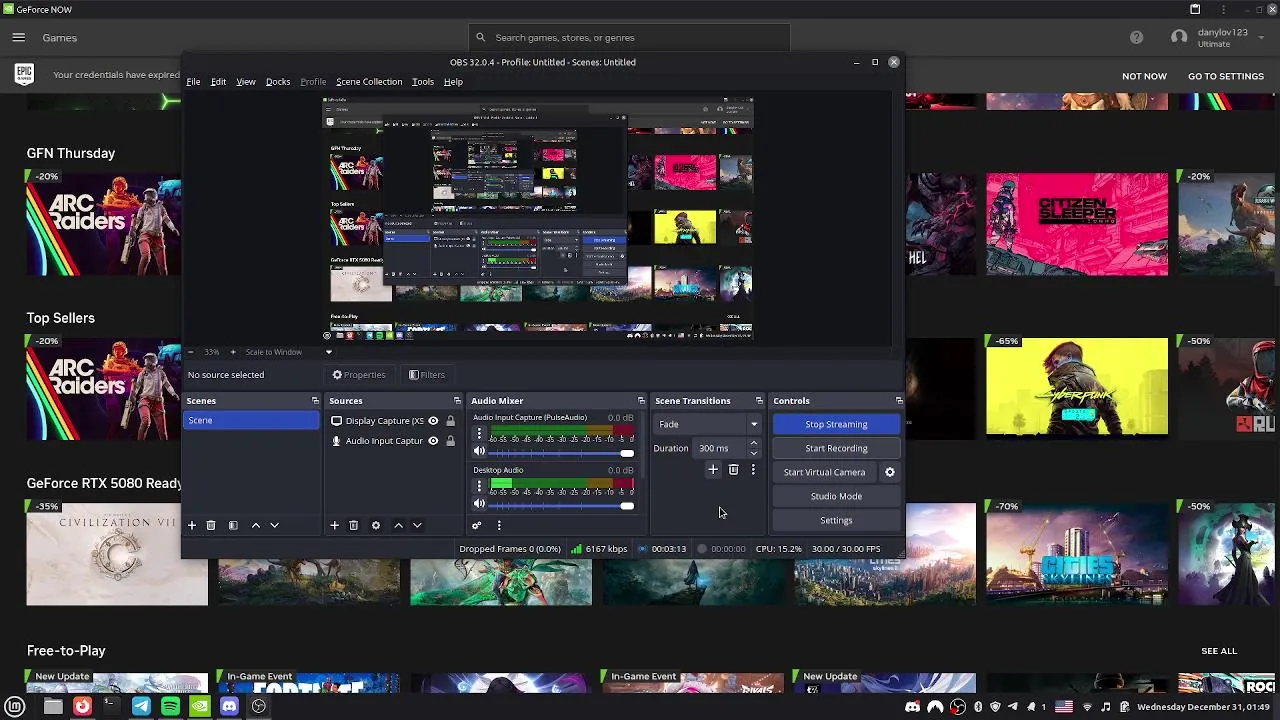
Task: Pop out the Audio Mixer dock
Action: click(x=641, y=401)
